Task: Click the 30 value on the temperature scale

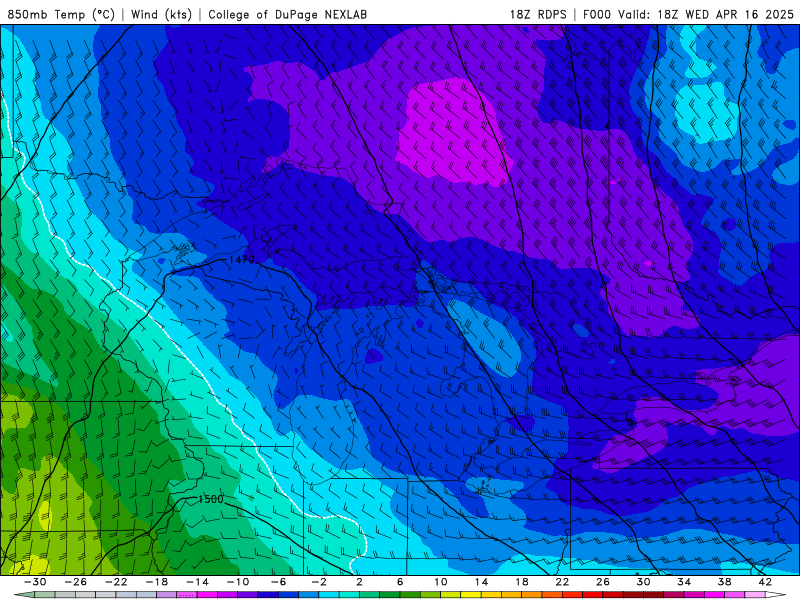Action: tap(643, 582)
